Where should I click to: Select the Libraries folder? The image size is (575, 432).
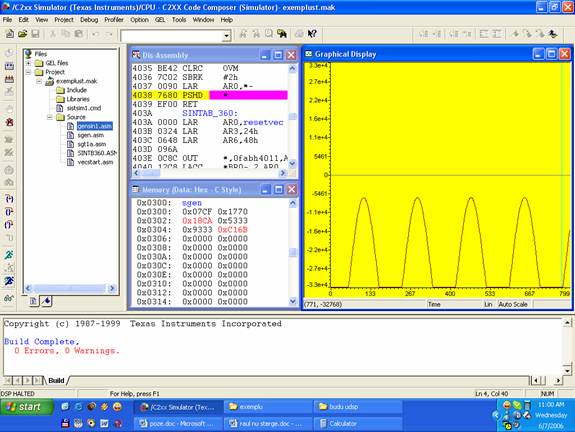click(78, 99)
